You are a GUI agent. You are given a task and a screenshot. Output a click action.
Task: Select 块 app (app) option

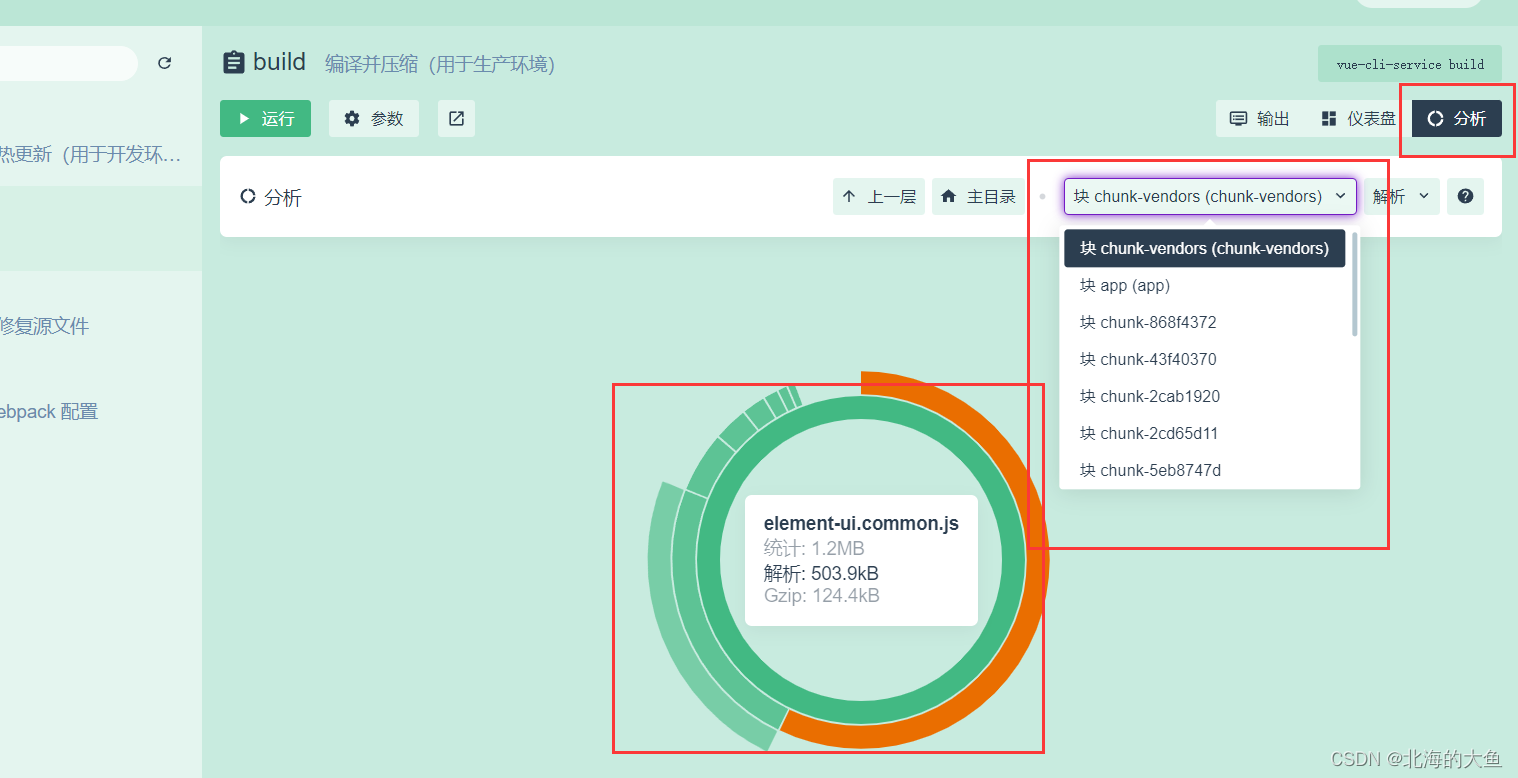coord(1204,285)
